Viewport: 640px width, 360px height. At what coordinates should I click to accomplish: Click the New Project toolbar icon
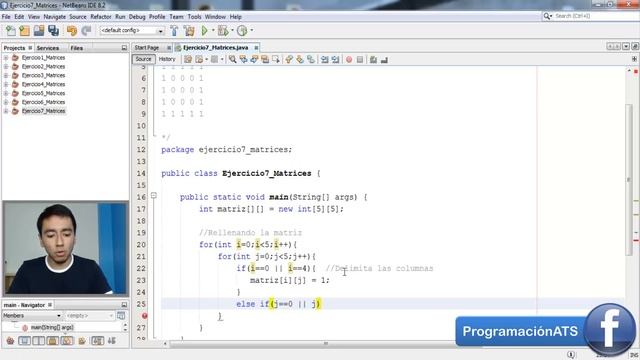24,31
